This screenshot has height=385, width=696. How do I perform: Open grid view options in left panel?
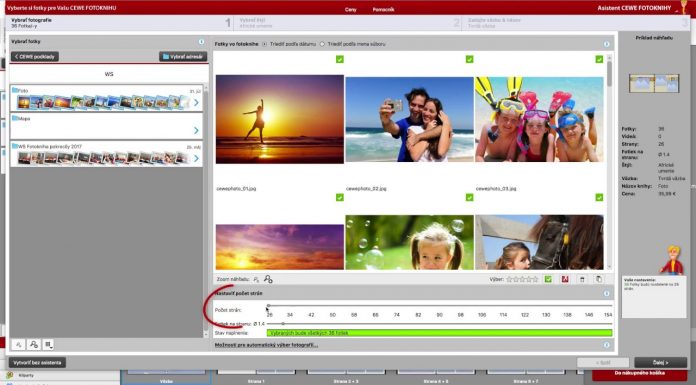click(x=48, y=344)
